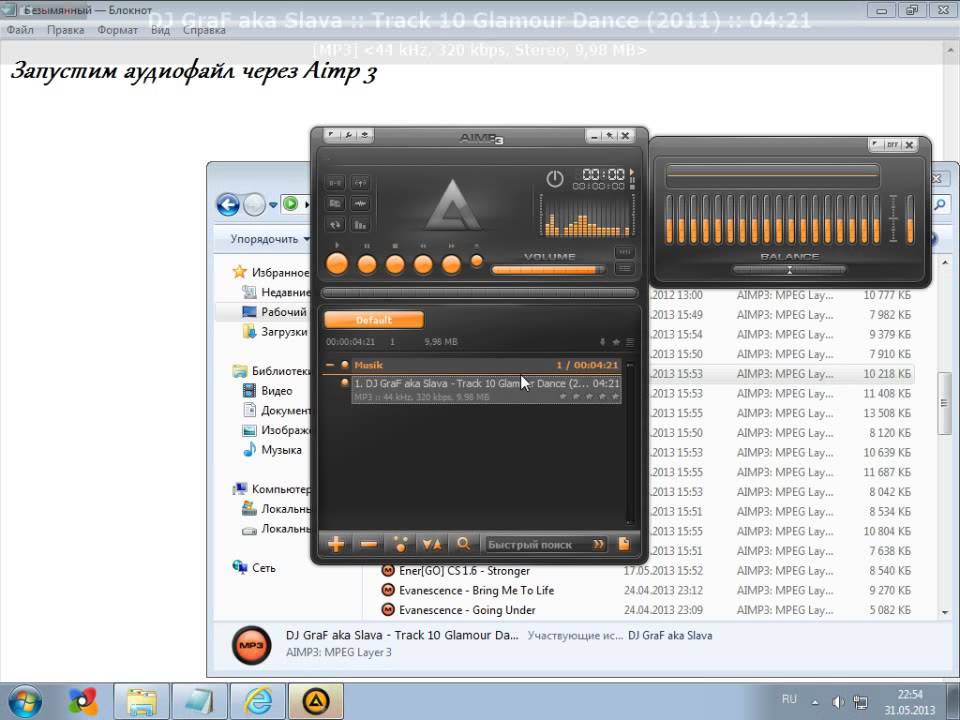
Task: Open playlist search magnifier icon
Action: pos(463,544)
